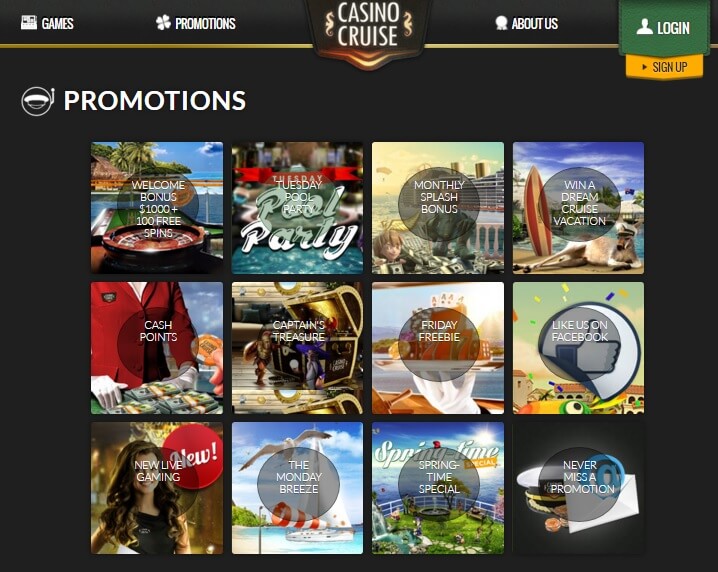This screenshot has height=572, width=718.
Task: Select the Monthly Splash Bonus tile
Action: 438,207
